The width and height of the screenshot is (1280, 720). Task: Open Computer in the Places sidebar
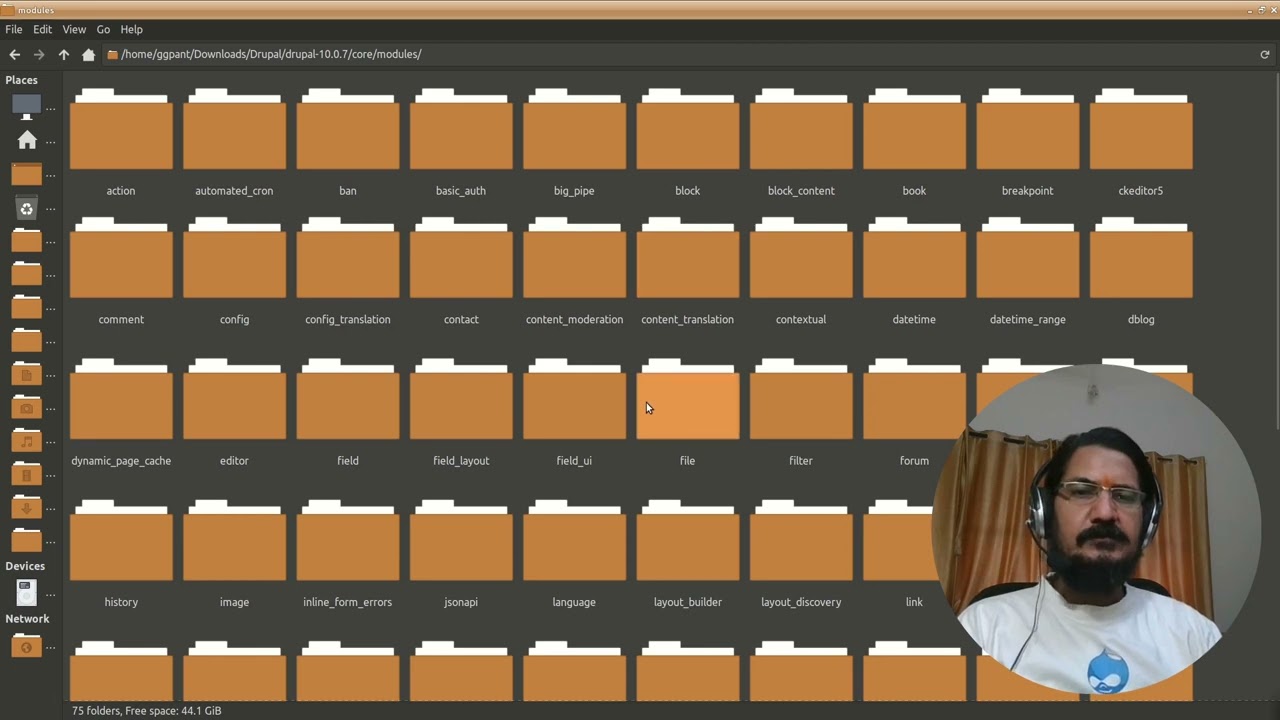point(27,106)
